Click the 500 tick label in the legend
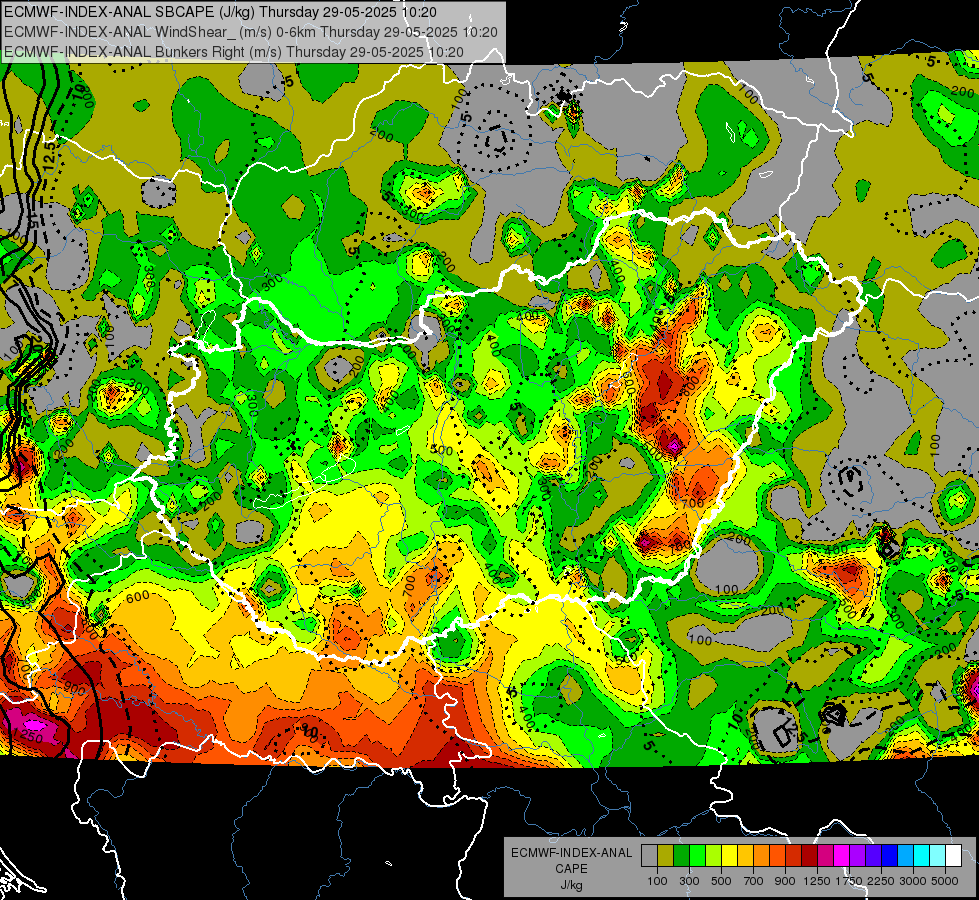 pyautogui.click(x=721, y=881)
